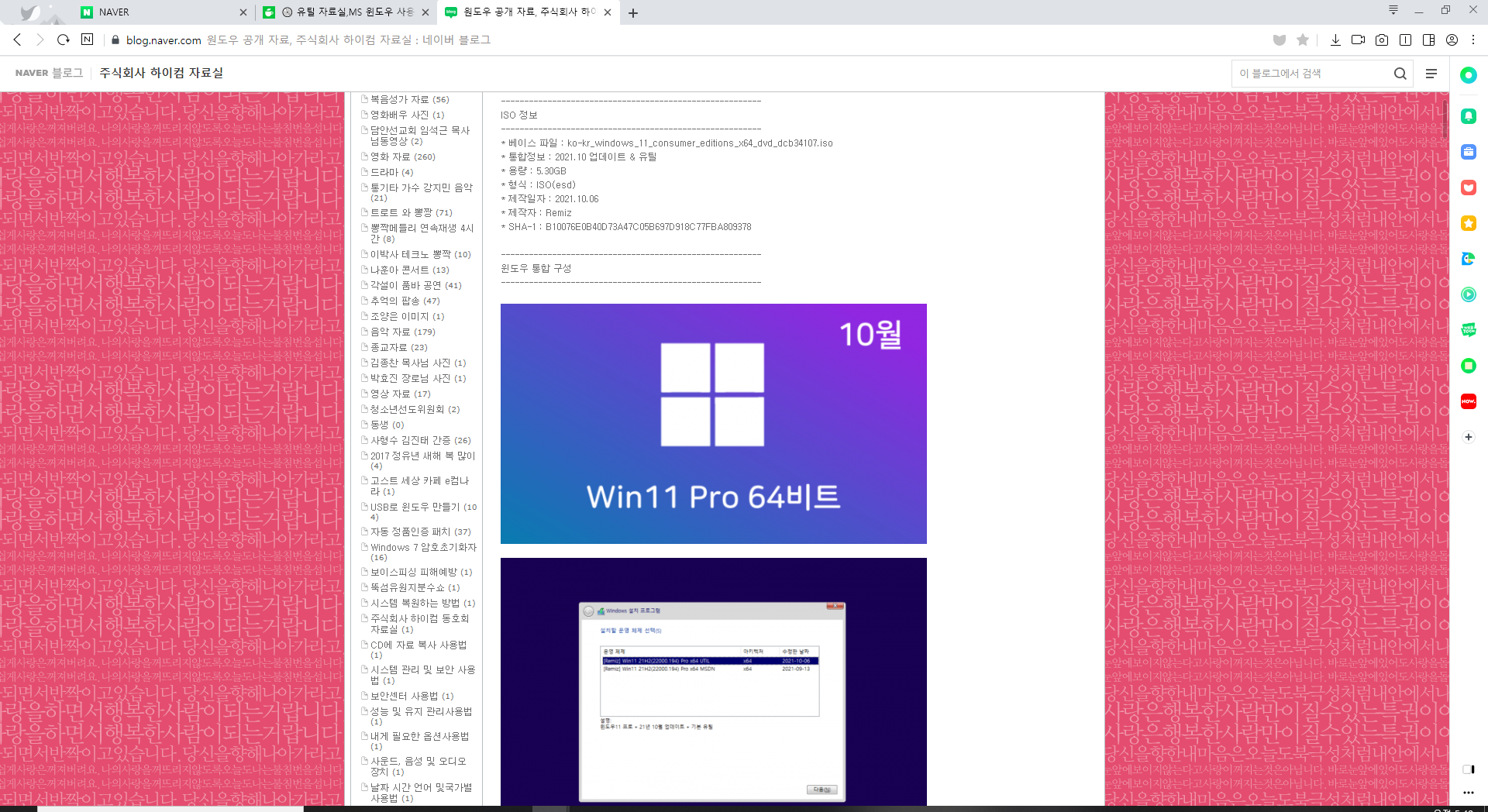
Task: Open the 시스템 복원하는 방법 (1) category
Action: (422, 603)
